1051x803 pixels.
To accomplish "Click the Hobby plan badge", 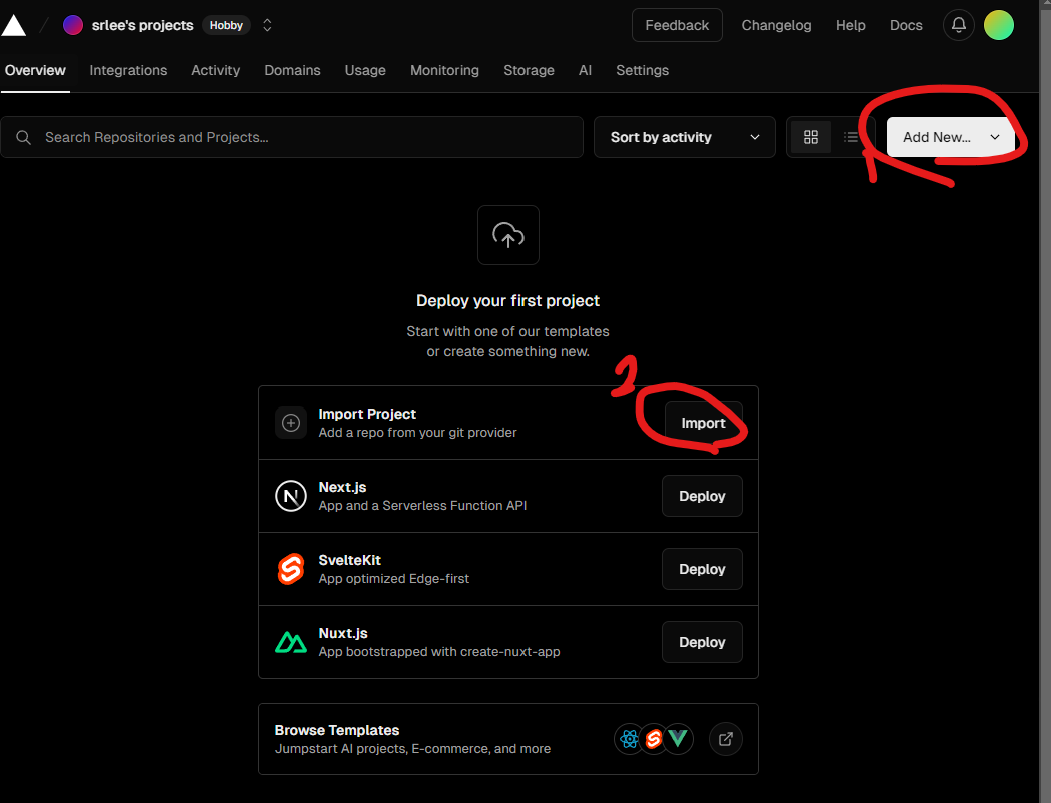I will click(226, 25).
